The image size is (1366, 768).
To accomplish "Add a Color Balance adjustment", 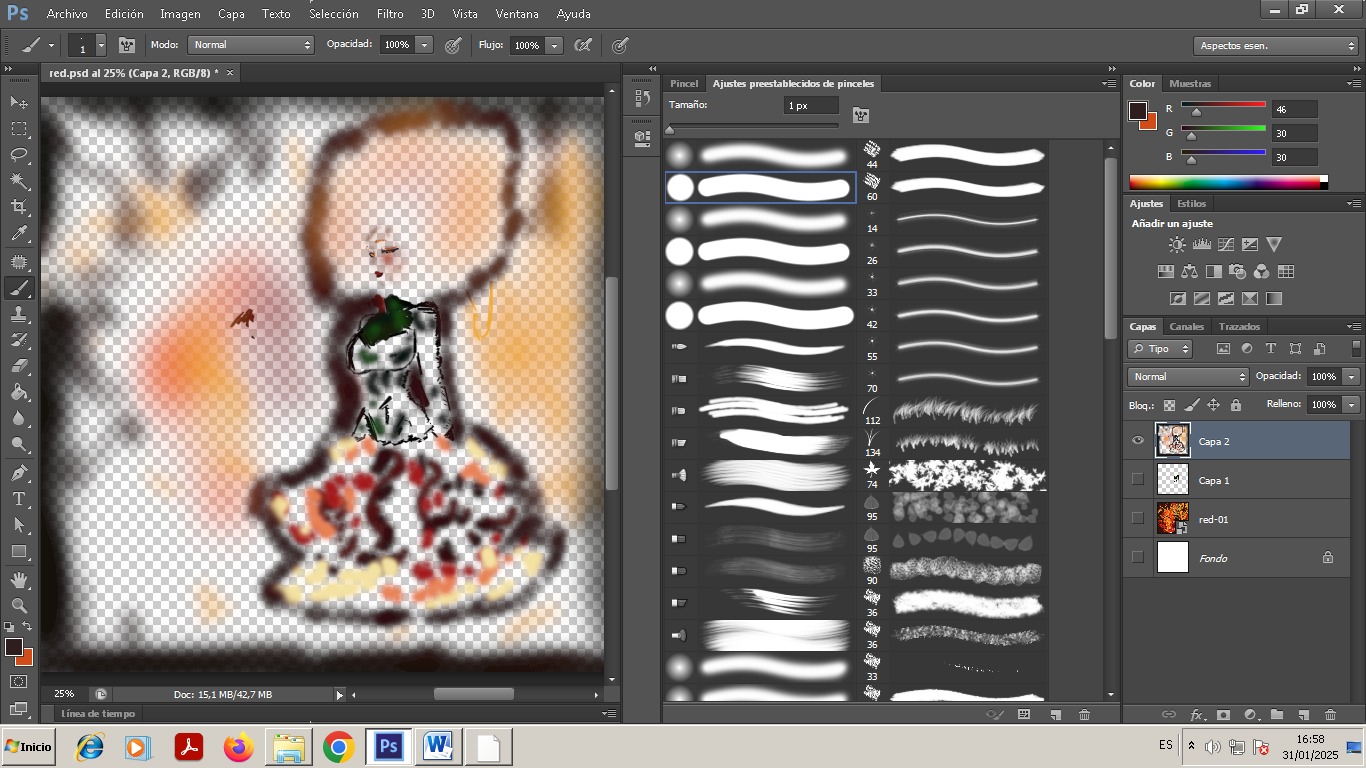I will pyautogui.click(x=1189, y=271).
